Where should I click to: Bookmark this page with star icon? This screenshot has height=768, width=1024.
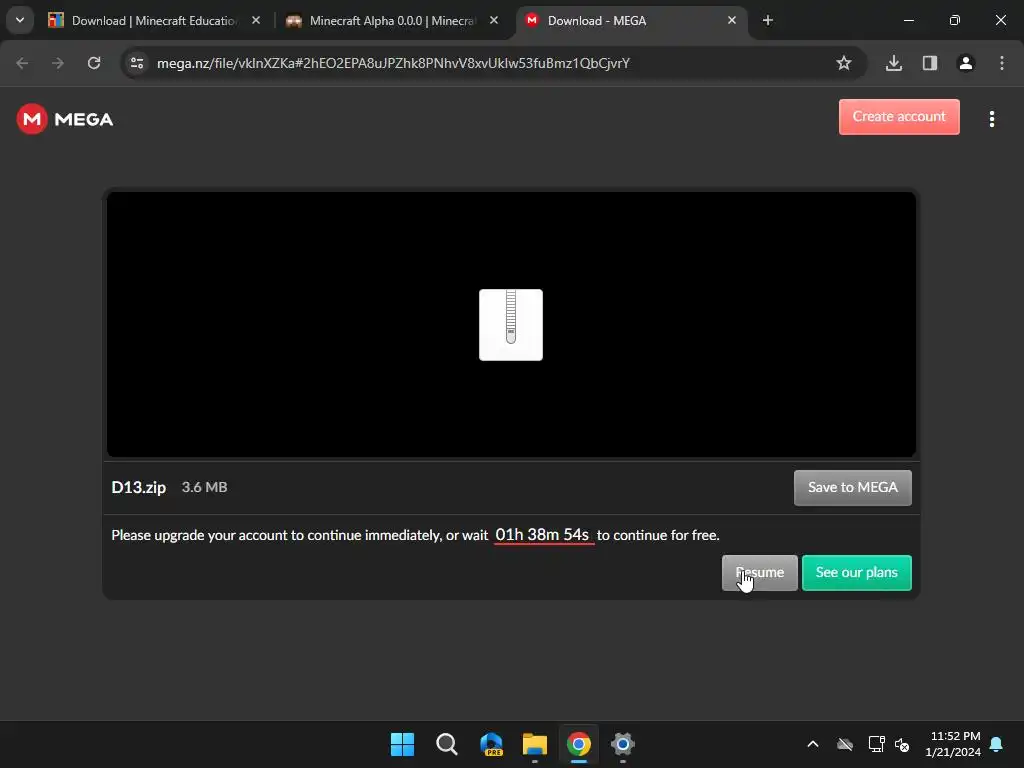tap(844, 63)
